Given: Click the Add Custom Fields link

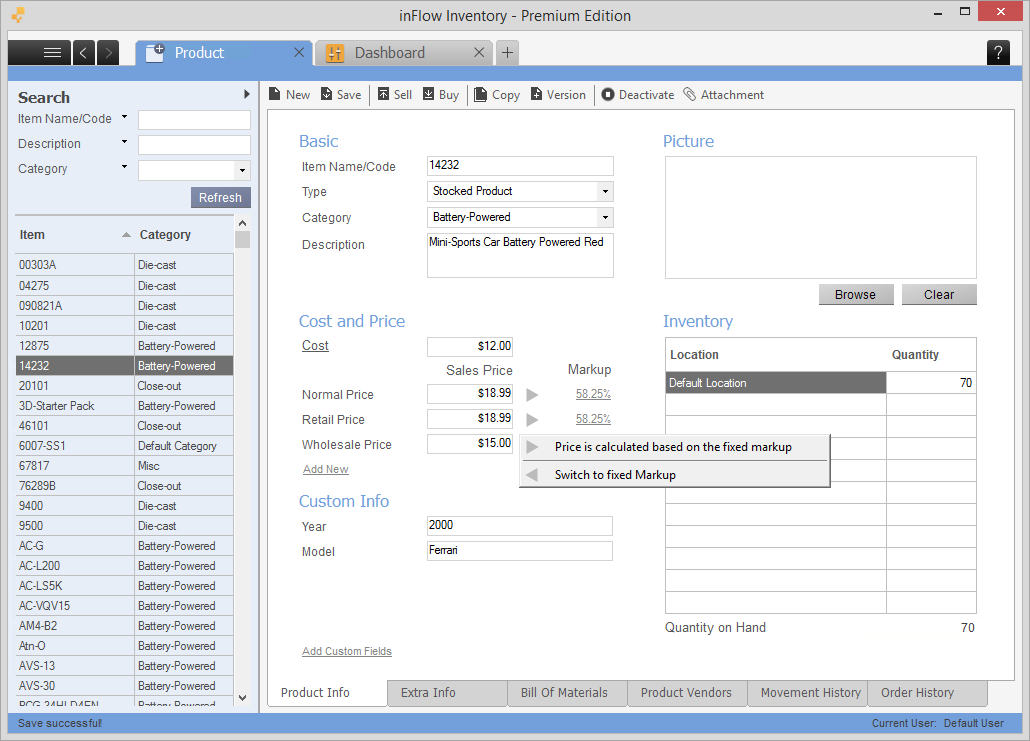Looking at the screenshot, I should [x=347, y=651].
